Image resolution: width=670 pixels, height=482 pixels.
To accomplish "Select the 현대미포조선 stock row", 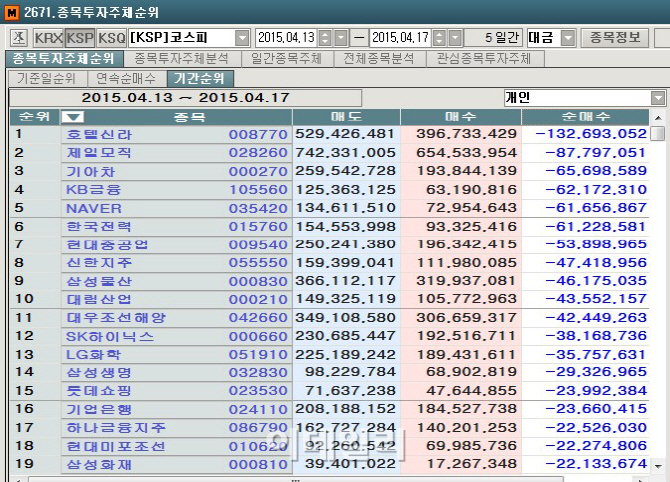I will pos(329,446).
